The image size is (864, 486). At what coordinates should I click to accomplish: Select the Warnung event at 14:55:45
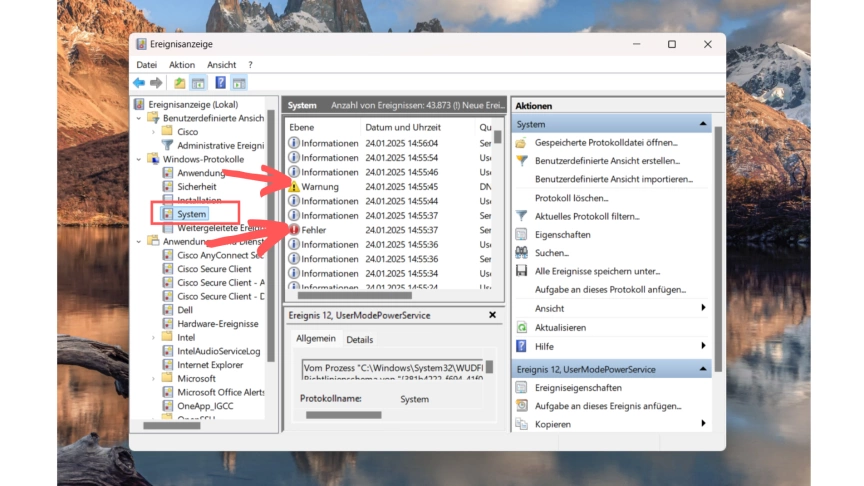coord(390,187)
